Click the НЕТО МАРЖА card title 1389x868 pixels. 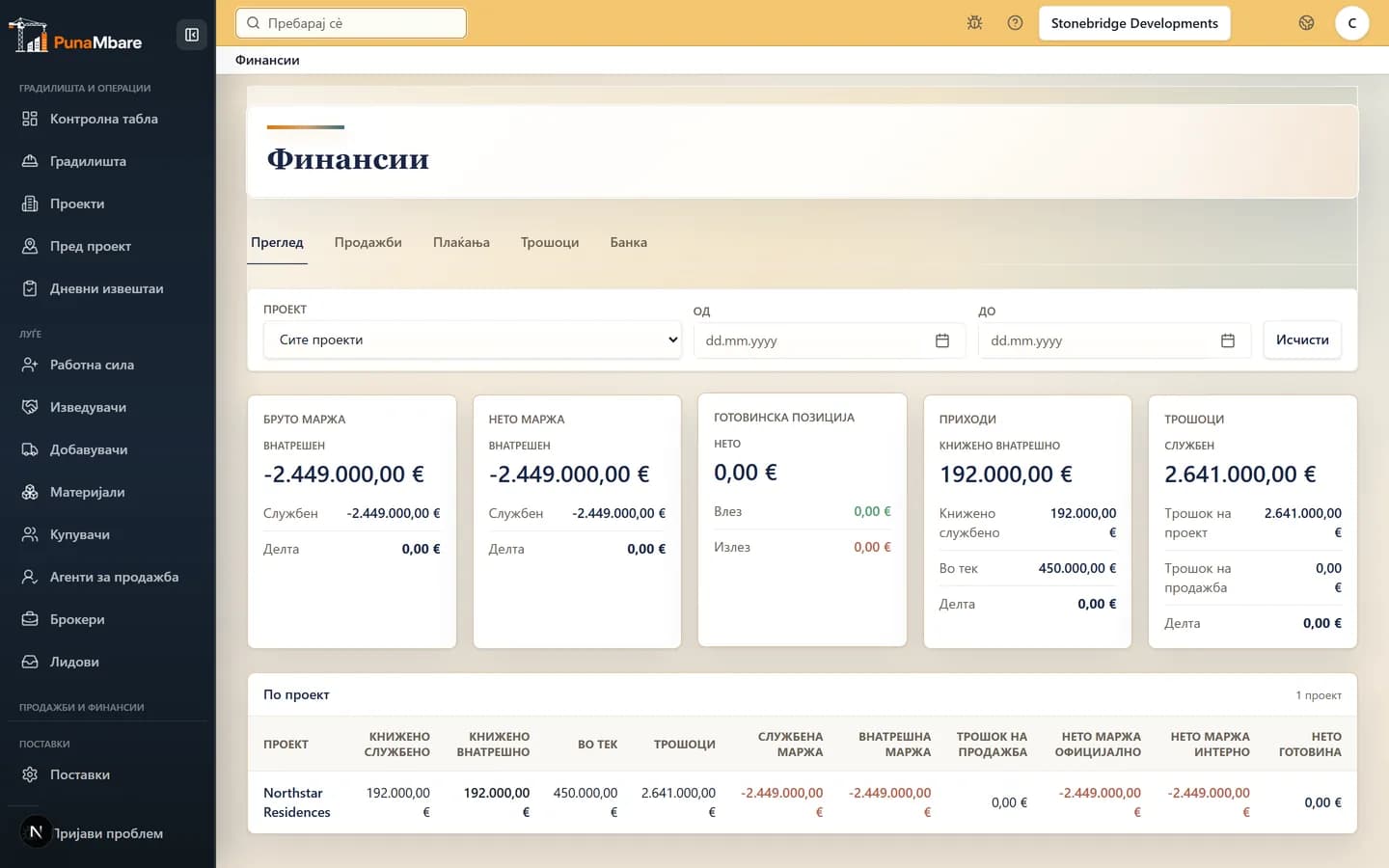tap(527, 420)
